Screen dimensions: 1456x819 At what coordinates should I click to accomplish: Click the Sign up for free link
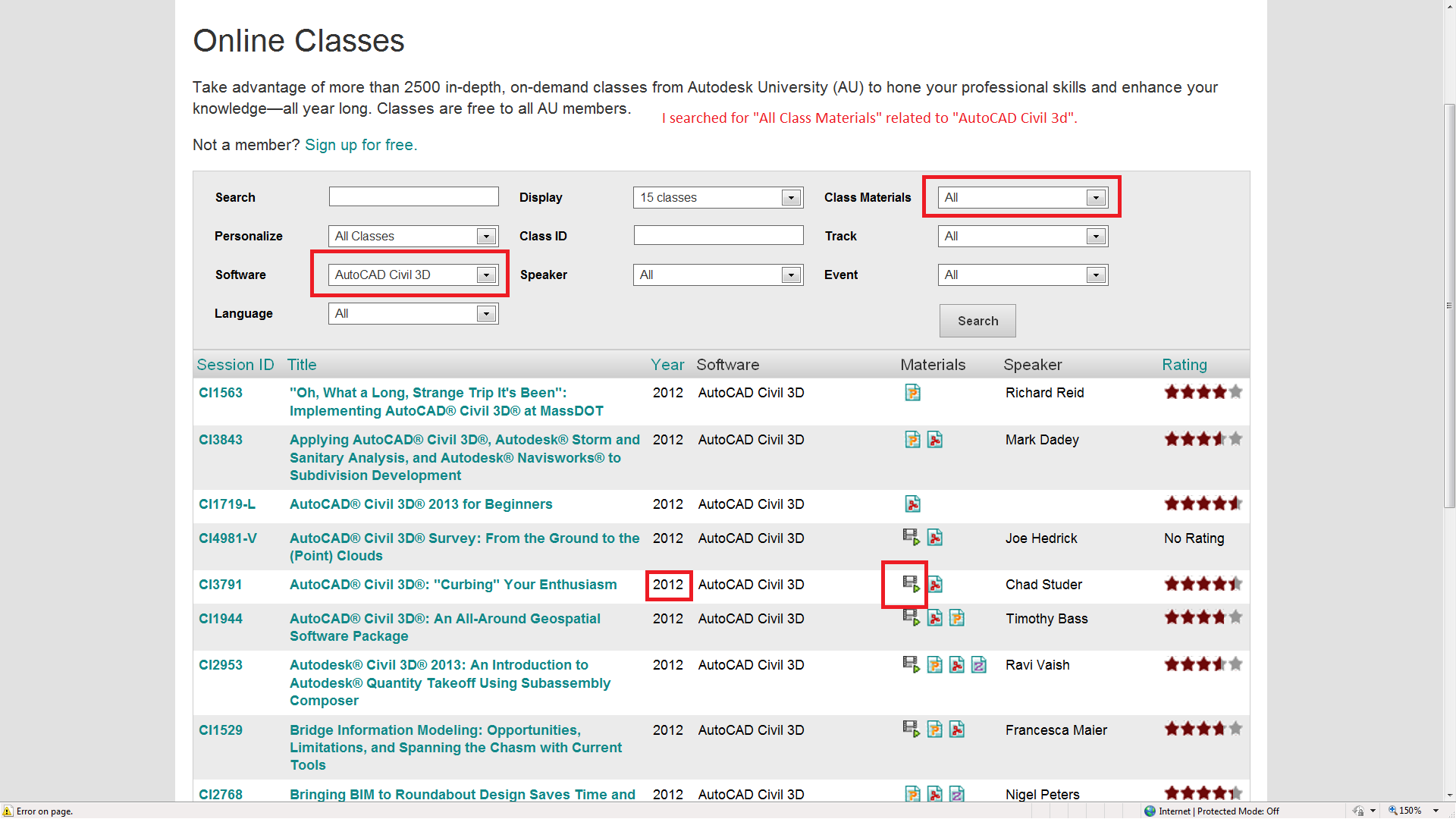pos(361,145)
